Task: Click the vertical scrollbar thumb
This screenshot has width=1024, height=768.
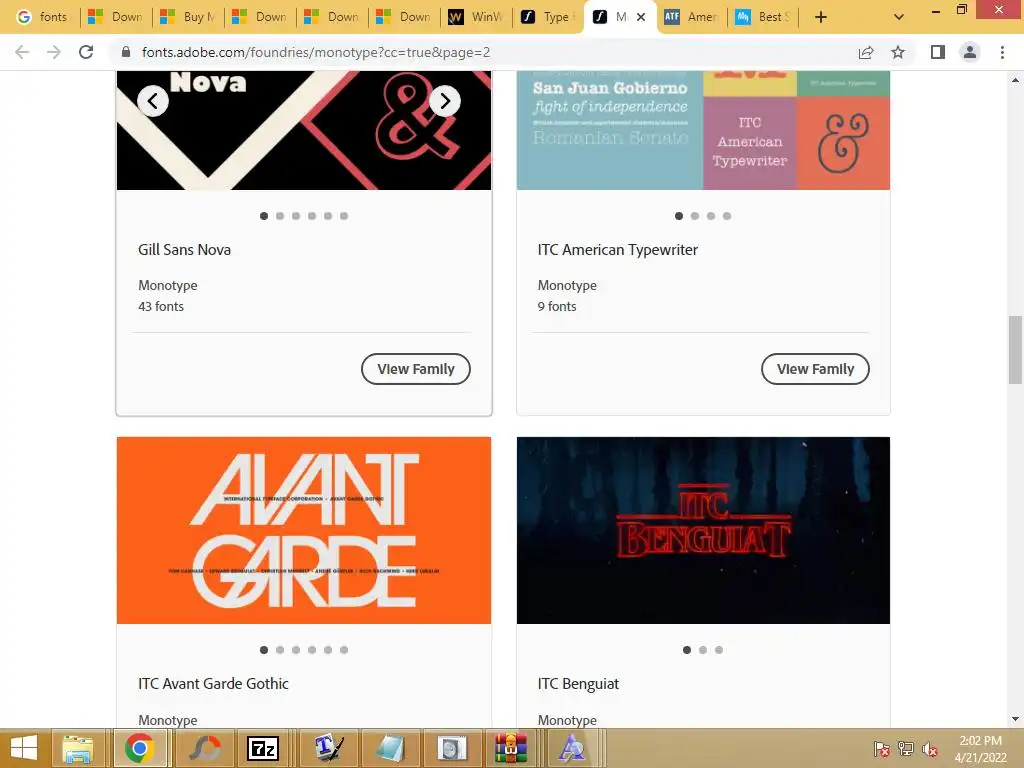Action: click(x=1015, y=350)
